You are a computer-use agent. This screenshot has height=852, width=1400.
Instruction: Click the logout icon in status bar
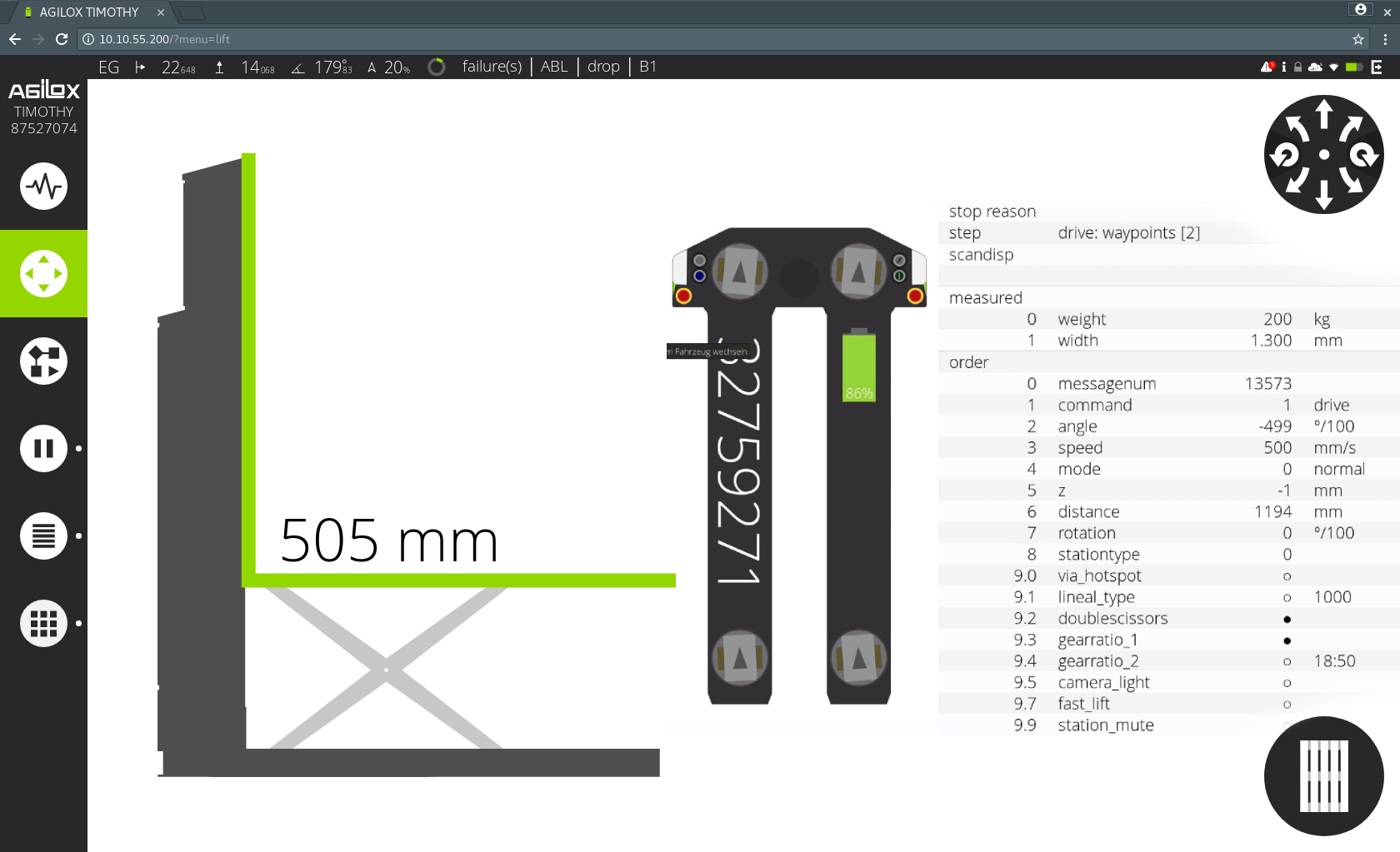1377,67
